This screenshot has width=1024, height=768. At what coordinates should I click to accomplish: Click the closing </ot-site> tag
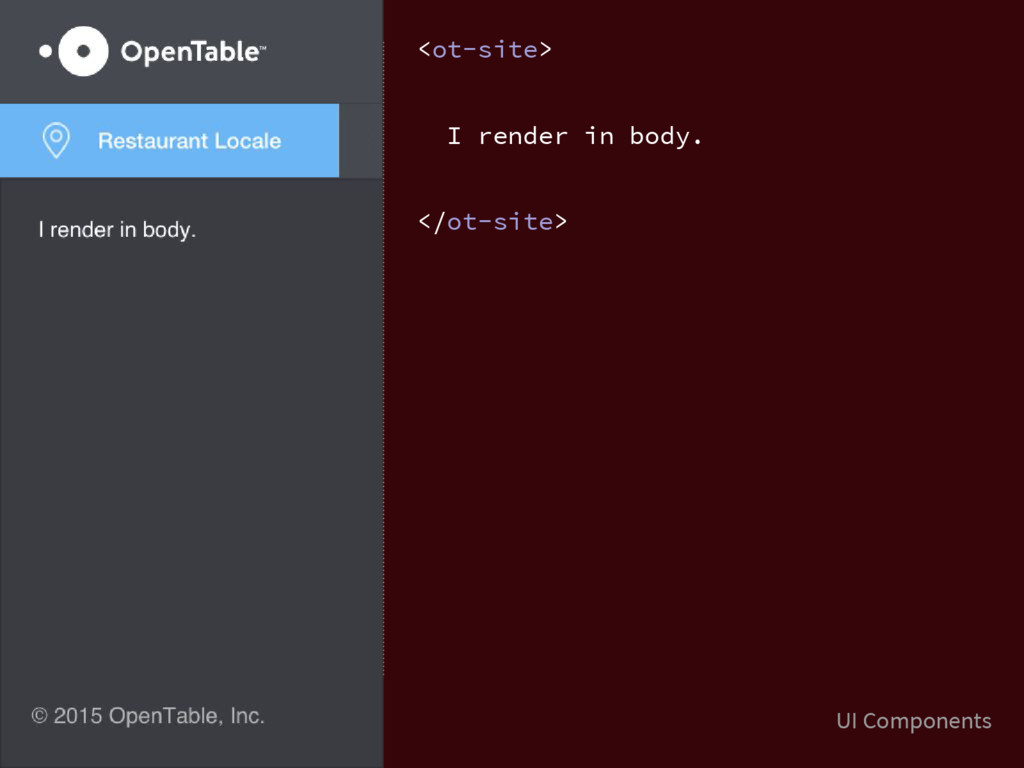tap(492, 222)
